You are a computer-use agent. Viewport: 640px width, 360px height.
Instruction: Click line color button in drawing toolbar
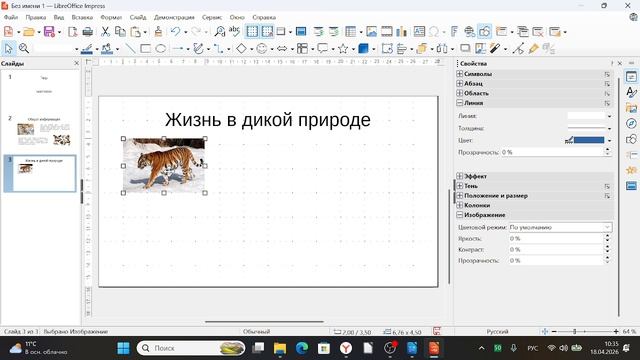87,49
